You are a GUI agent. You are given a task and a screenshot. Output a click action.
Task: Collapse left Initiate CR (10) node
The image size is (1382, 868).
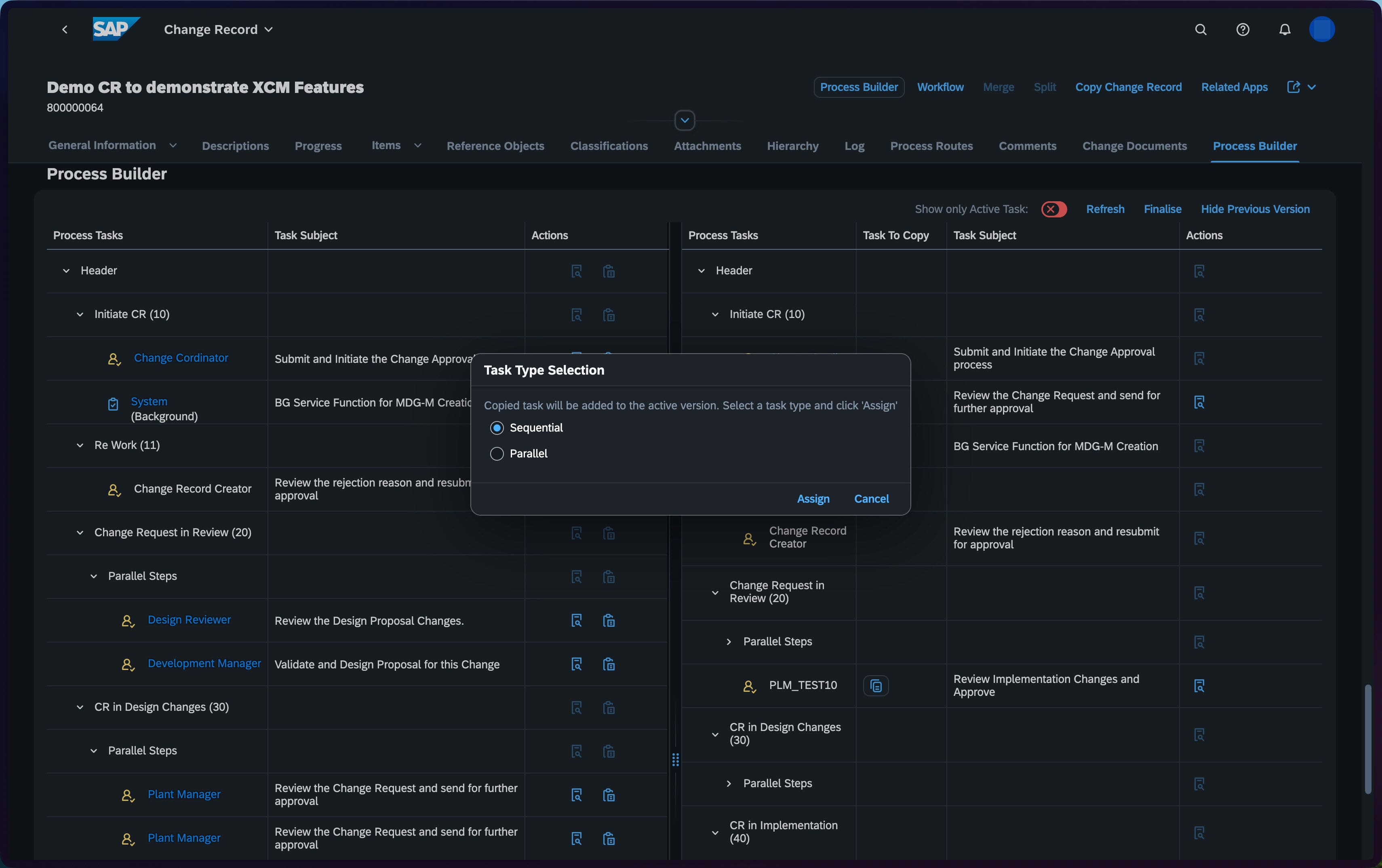point(80,315)
